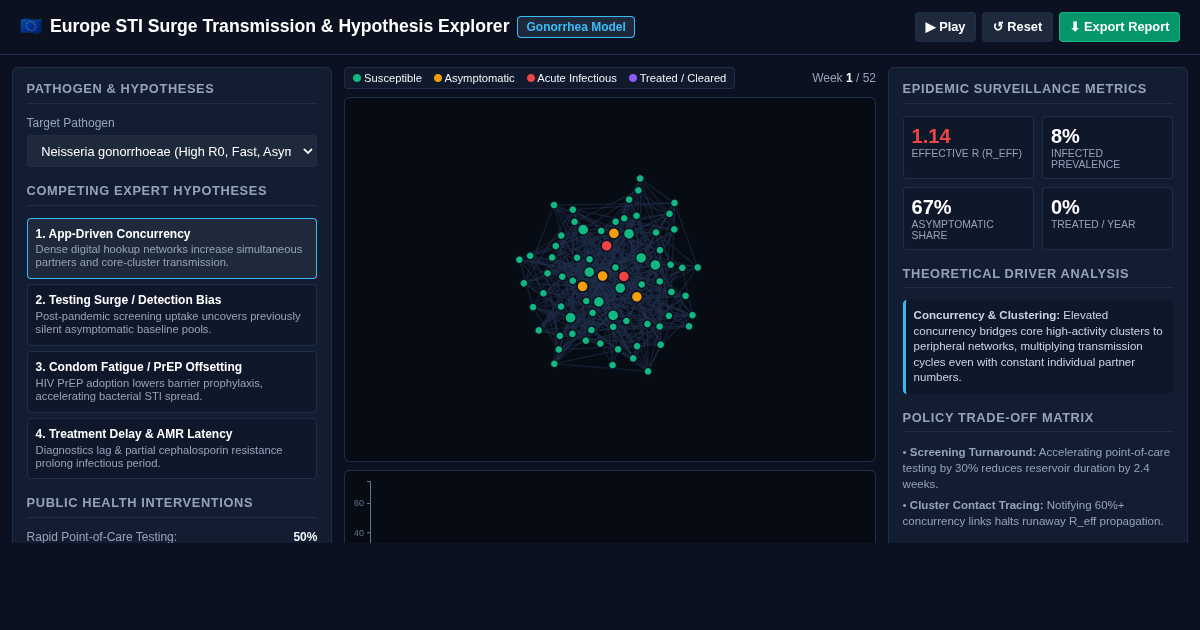
Task: Pick Treatment Delay & AMR Latency hypothesis
Action: [172, 448]
